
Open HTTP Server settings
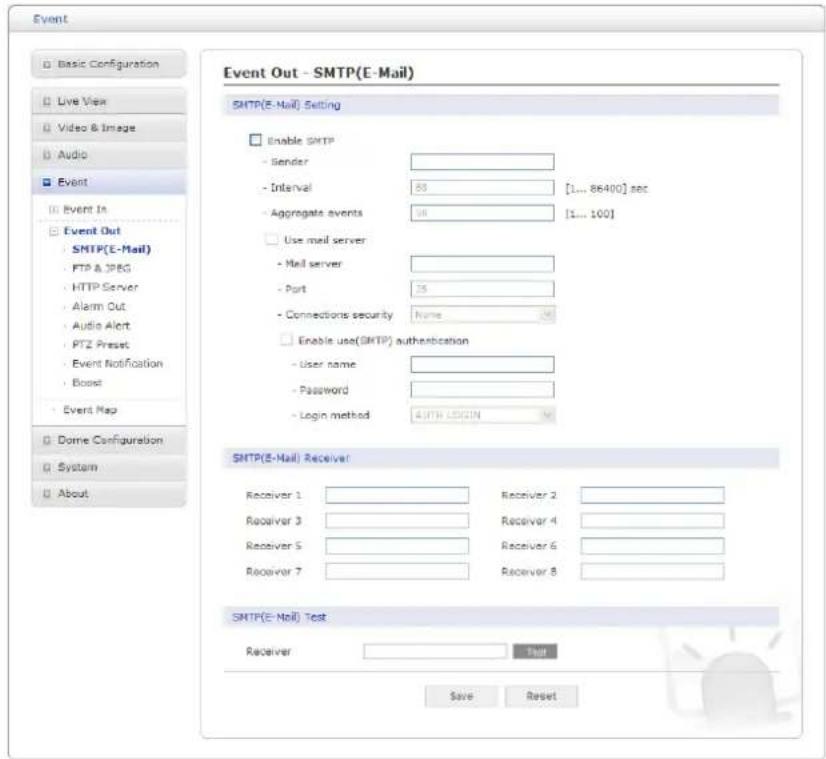point(105,287)
